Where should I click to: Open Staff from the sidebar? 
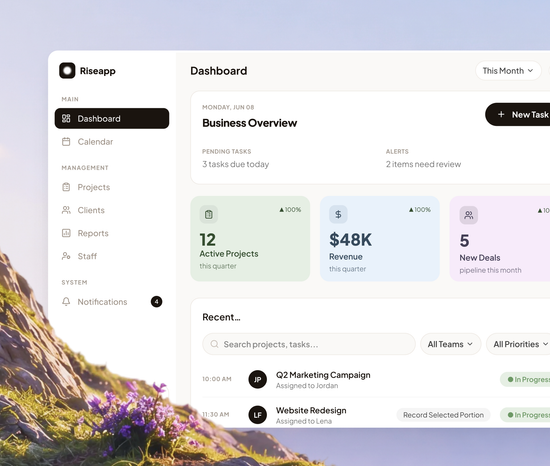[x=112, y=256]
